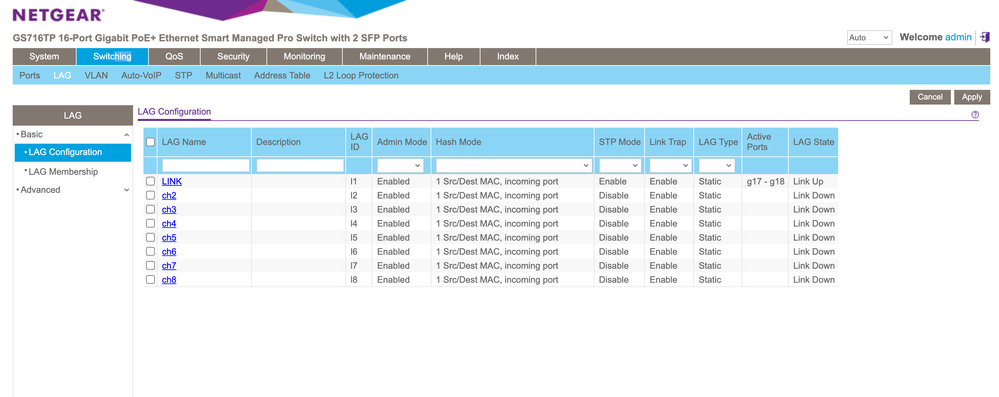Check the box for the ch8 row
Viewport: 999px width, 397px height.
(x=150, y=280)
